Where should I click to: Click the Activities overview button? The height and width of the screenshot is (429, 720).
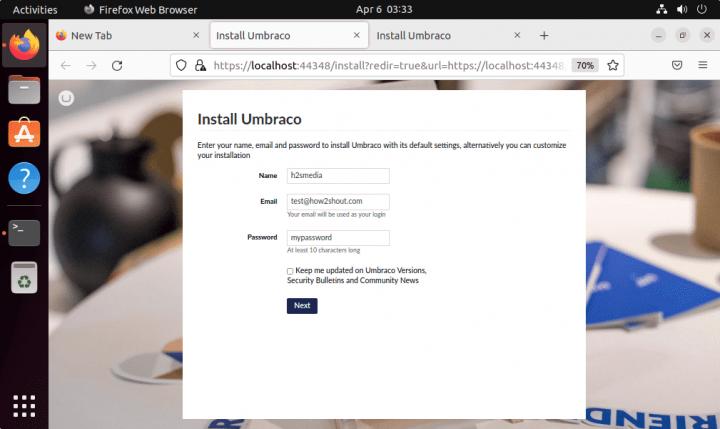tap(35, 10)
